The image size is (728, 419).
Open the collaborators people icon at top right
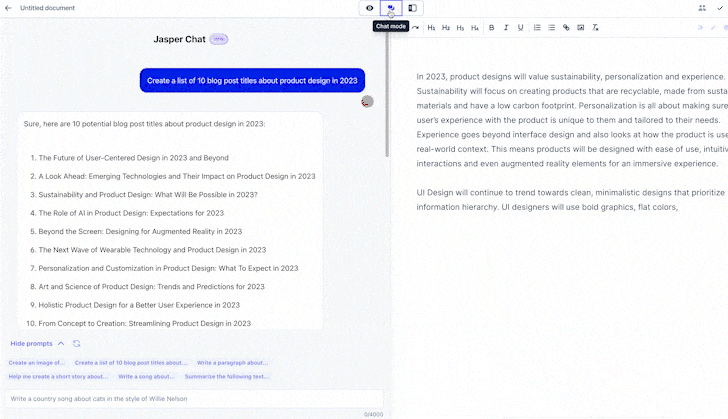click(x=702, y=8)
